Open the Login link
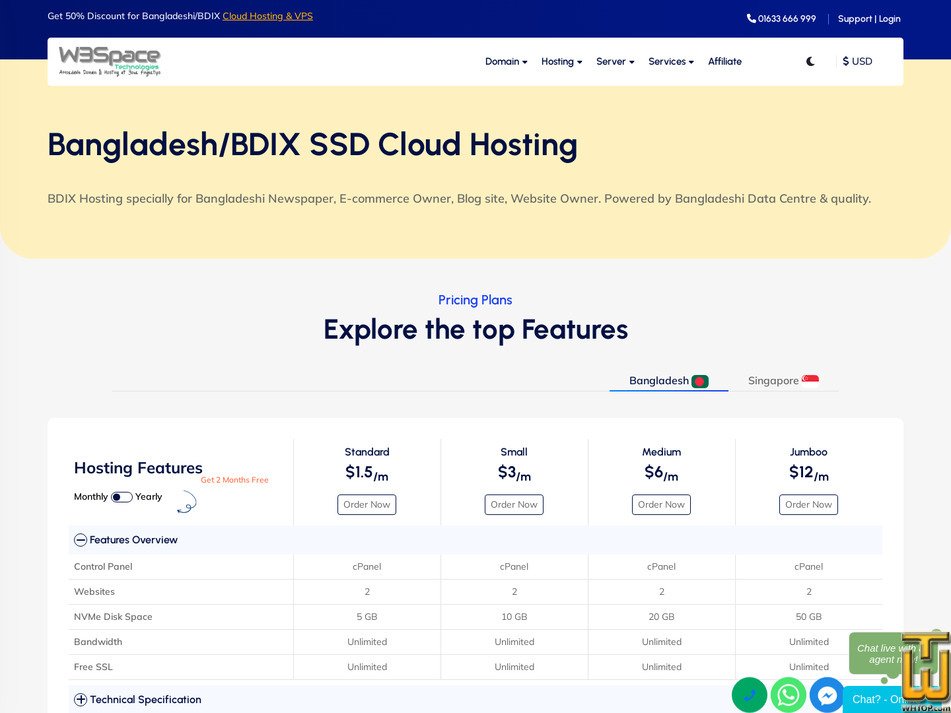Image resolution: width=951 pixels, height=713 pixels. coord(889,19)
